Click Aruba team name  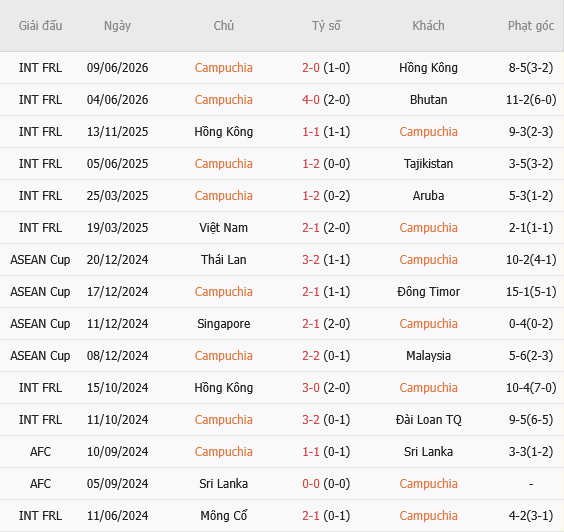428,196
